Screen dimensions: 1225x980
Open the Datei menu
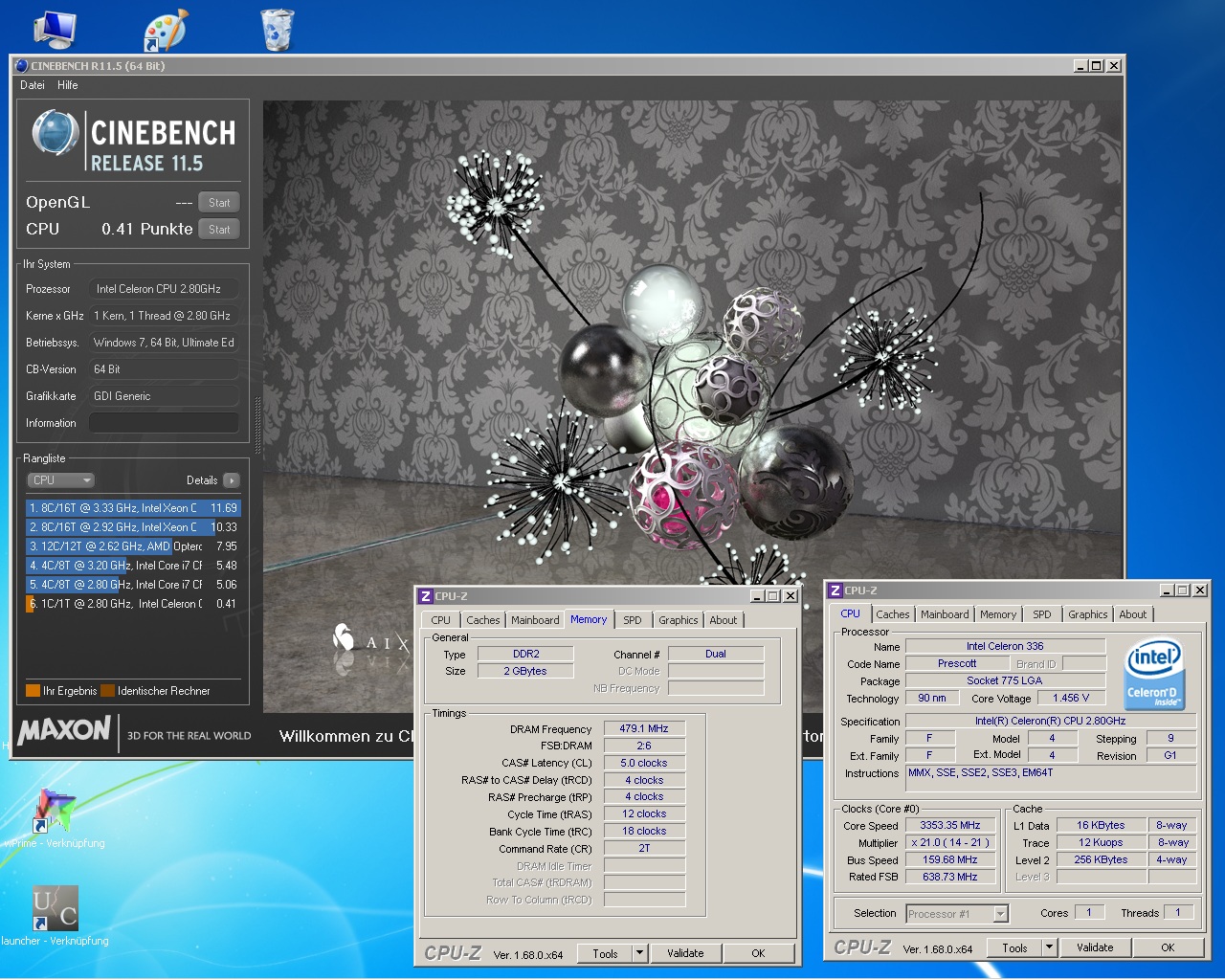pyautogui.click(x=33, y=85)
